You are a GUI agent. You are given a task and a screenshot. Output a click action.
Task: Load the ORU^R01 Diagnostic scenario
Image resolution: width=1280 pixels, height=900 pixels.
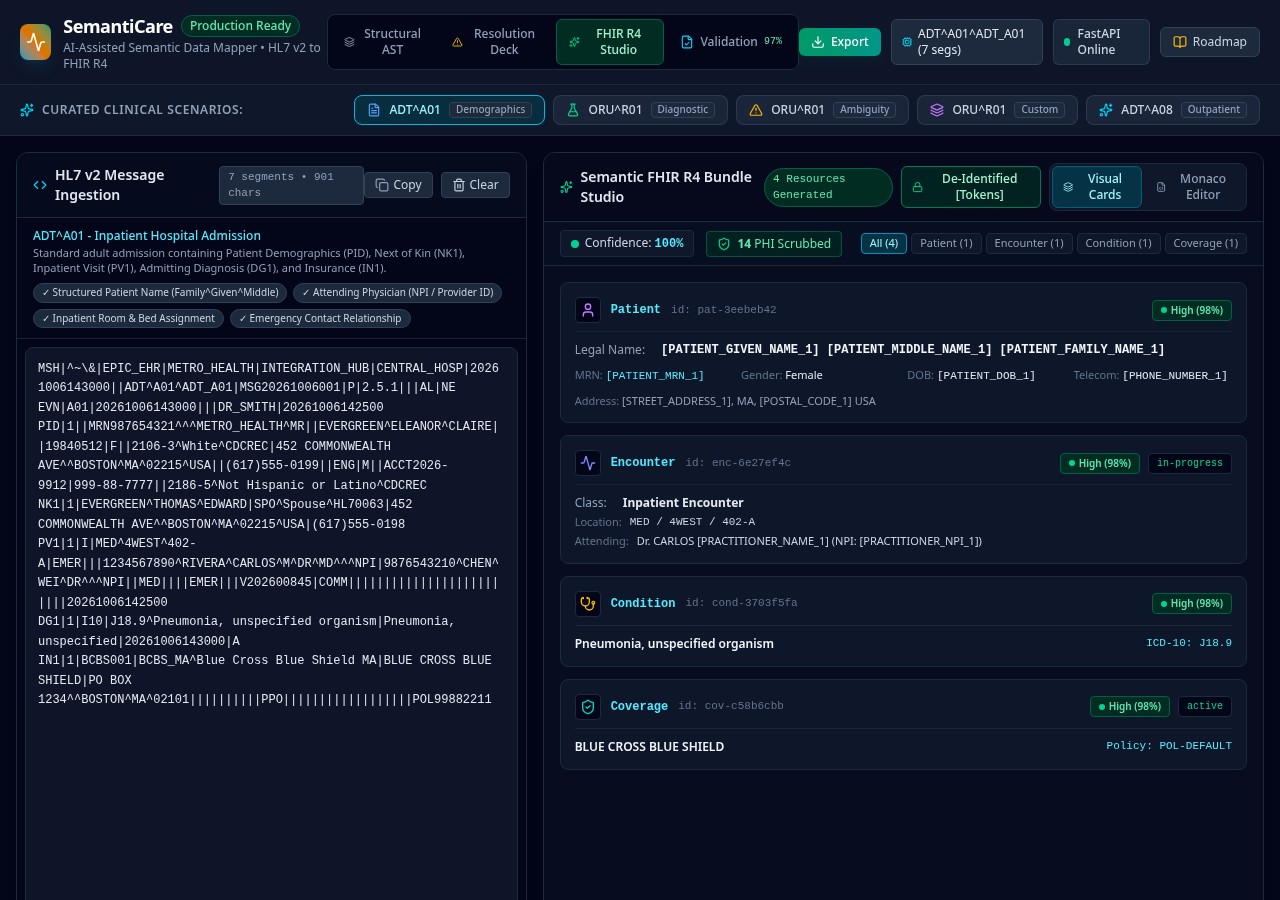click(640, 110)
